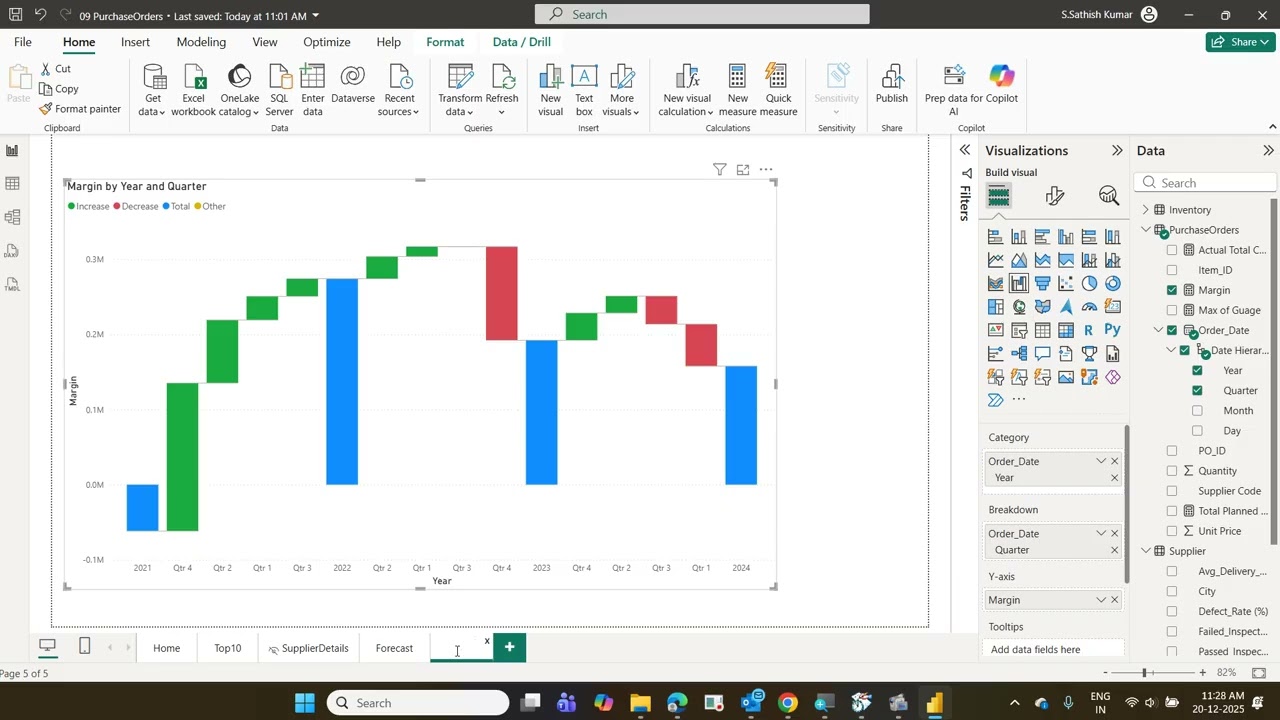Image resolution: width=1280 pixels, height=720 pixels.
Task: Open Get data source picker
Action: (x=153, y=91)
